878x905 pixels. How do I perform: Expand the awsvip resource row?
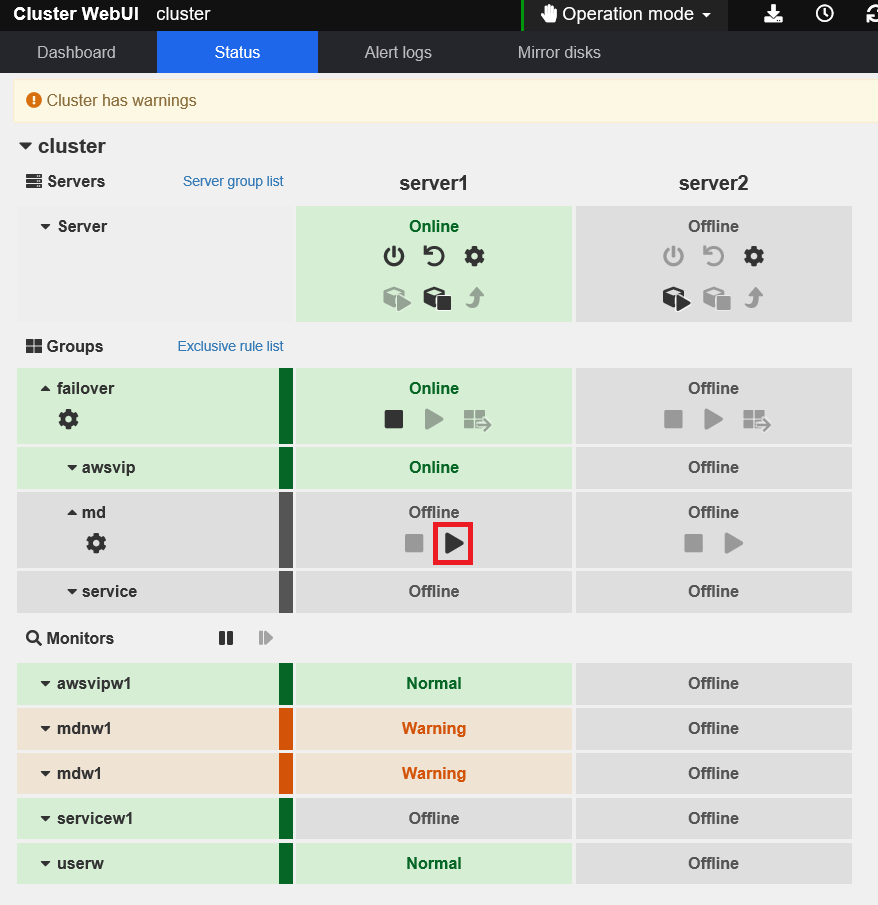(x=72, y=468)
